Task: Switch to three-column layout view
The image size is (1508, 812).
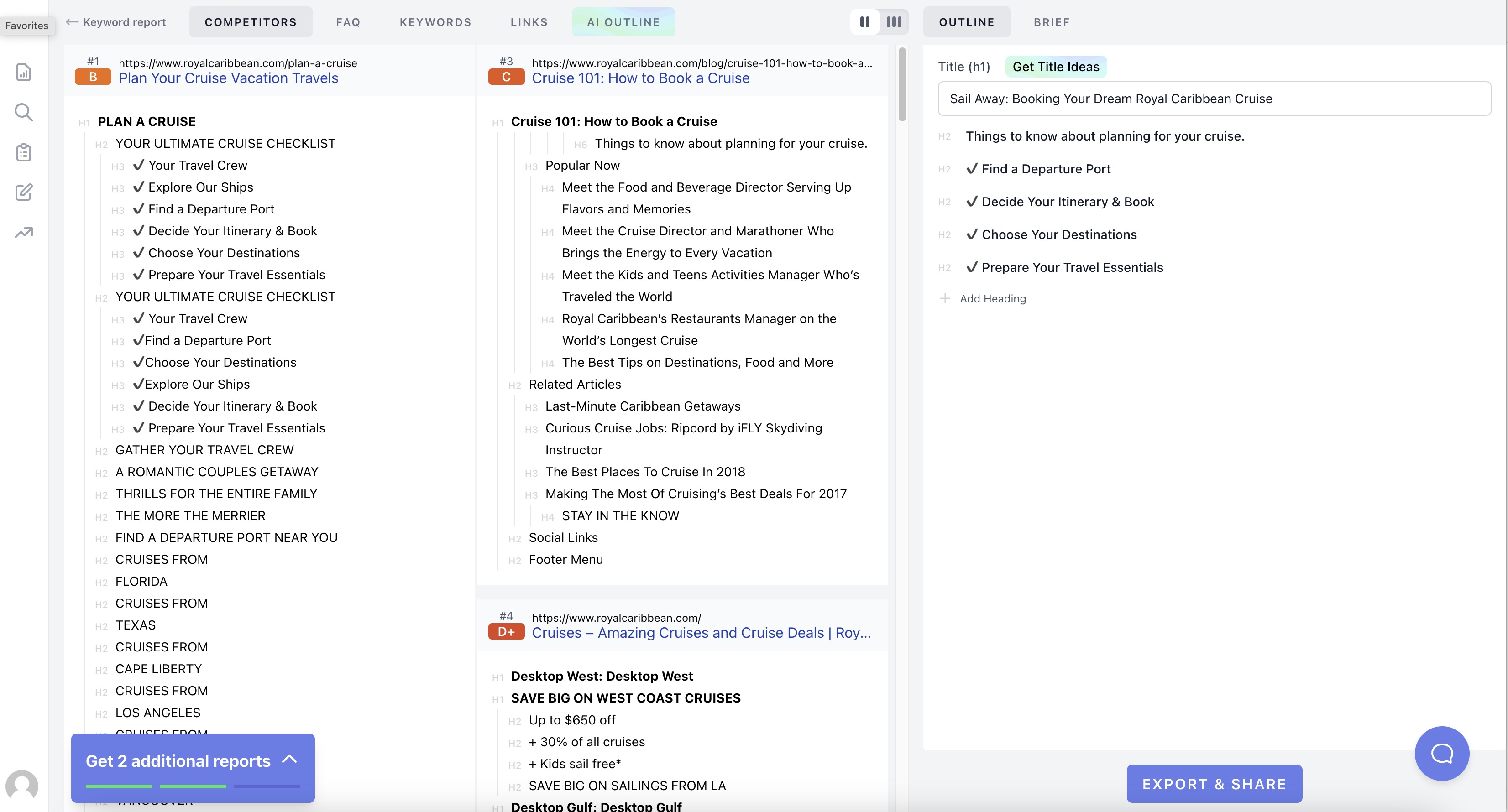Action: click(893, 22)
